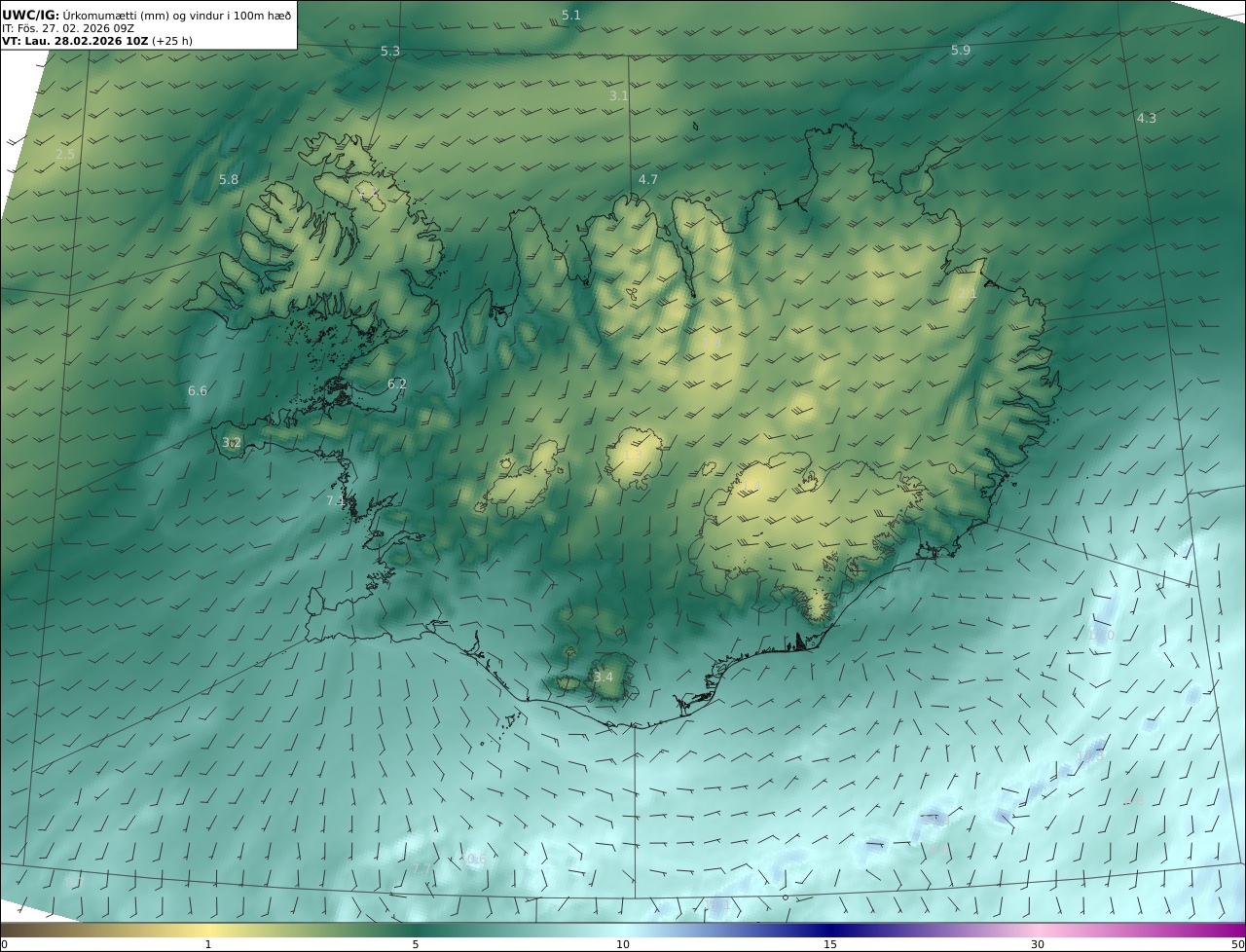Click the map value label 3.4

(604, 677)
